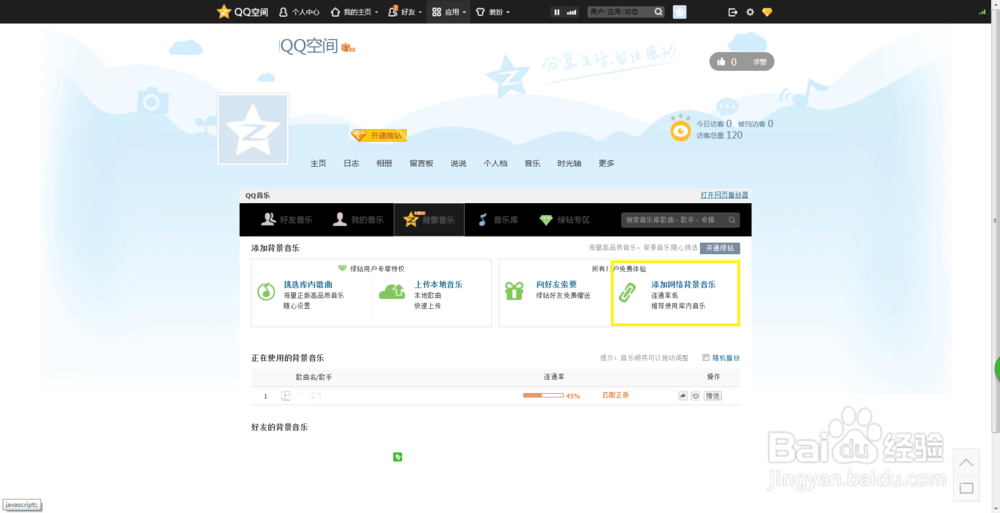Click the visitor eye icon
1000x513 pixels.
(x=680, y=130)
